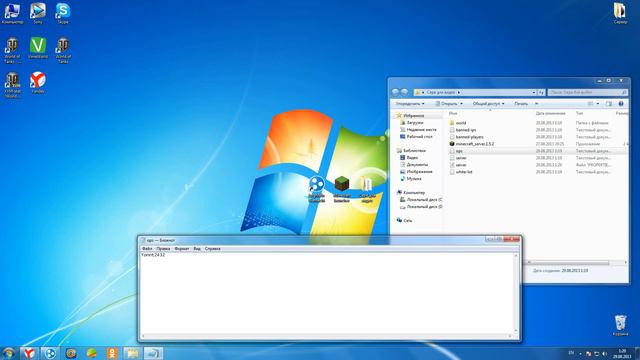
Task: Change view with Explorer view icon
Action: tap(591, 104)
